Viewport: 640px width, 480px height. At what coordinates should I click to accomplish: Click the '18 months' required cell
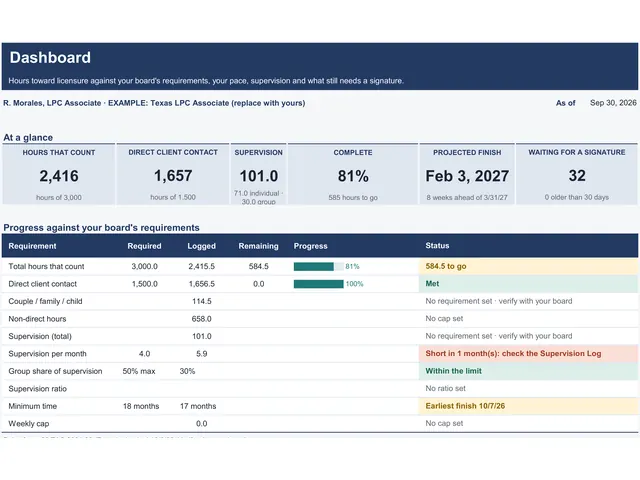(141, 406)
